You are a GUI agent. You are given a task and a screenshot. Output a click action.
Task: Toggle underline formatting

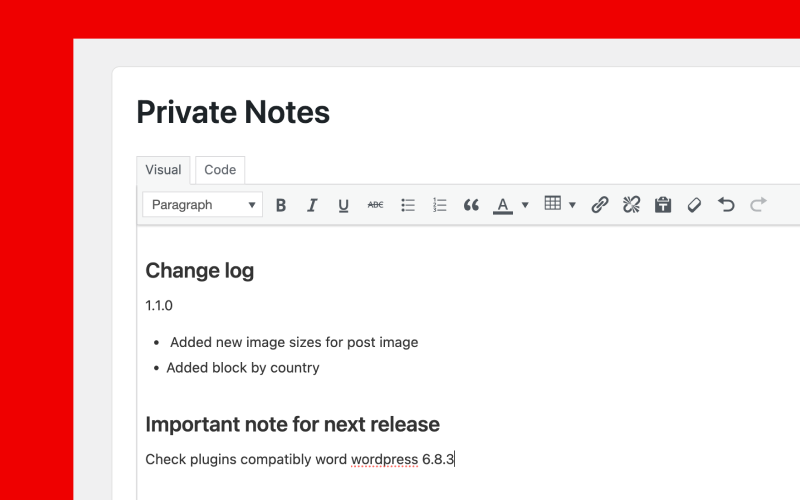(343, 205)
